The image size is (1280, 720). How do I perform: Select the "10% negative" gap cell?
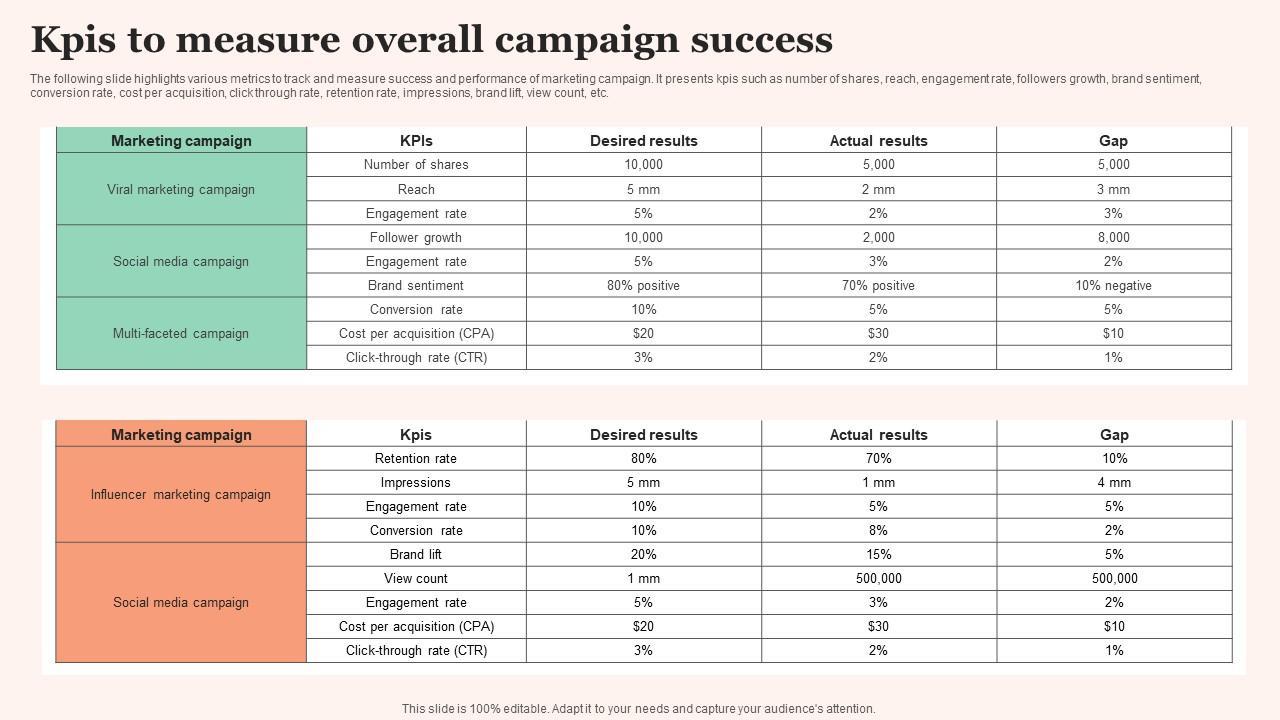coord(1113,285)
